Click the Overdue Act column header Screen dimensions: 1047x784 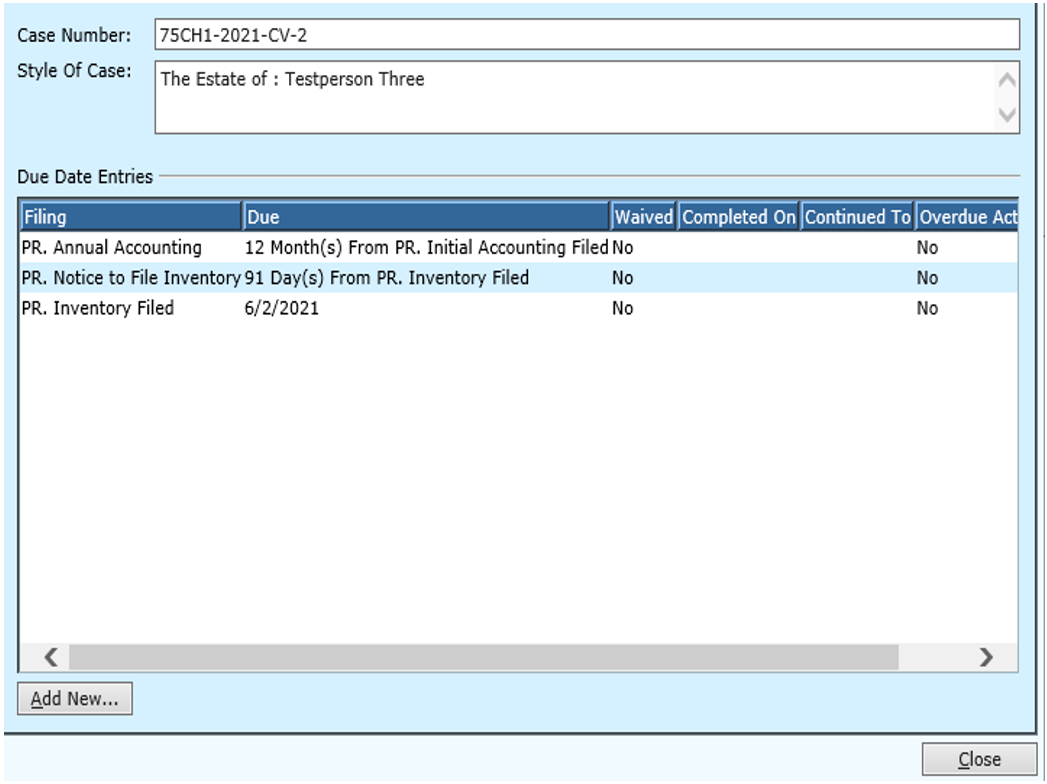click(x=966, y=217)
